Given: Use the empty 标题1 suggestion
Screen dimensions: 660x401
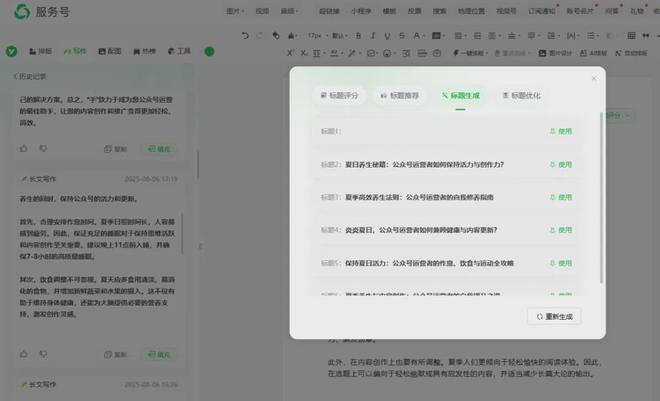Looking at the screenshot, I should coord(561,131).
